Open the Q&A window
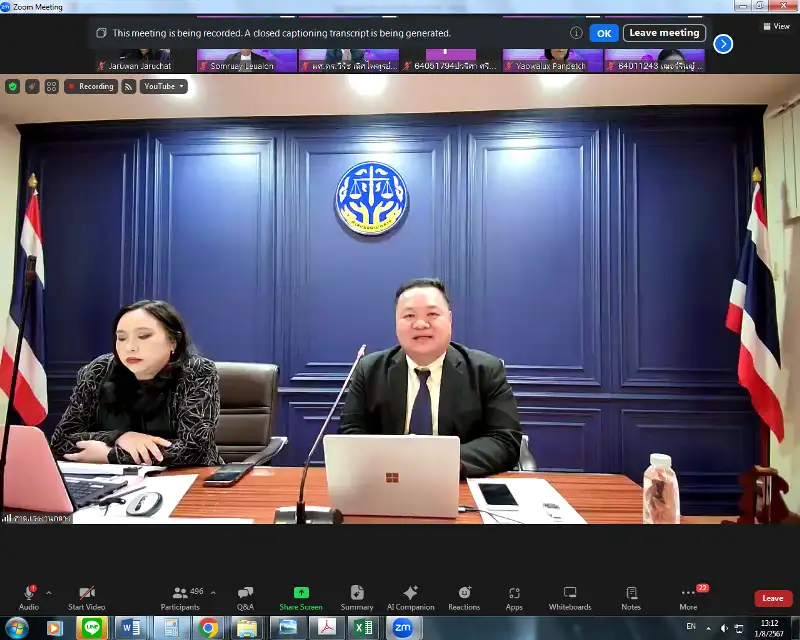 245,595
